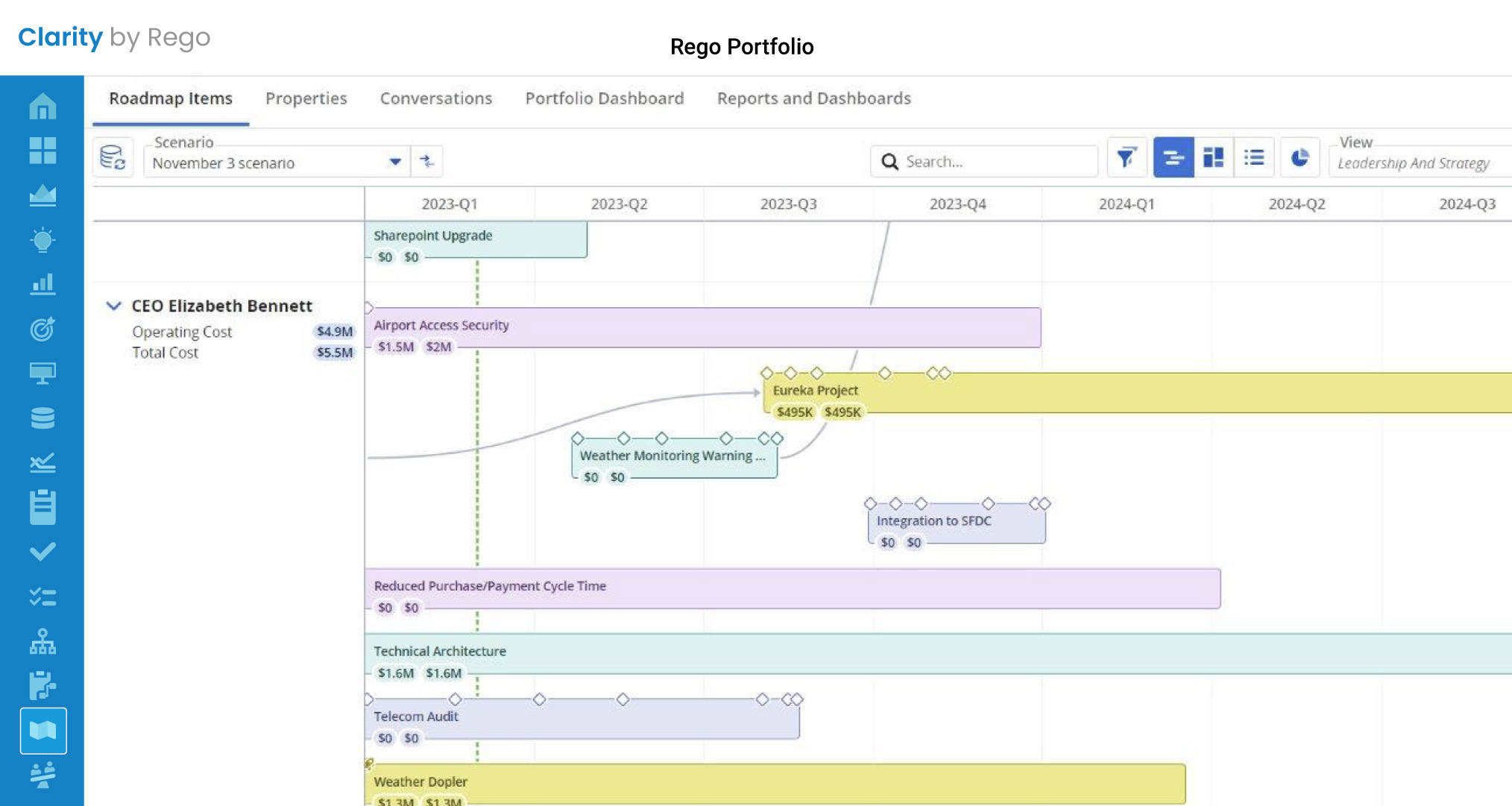Open the View Leadership And Strategy selector

[x=1420, y=162]
